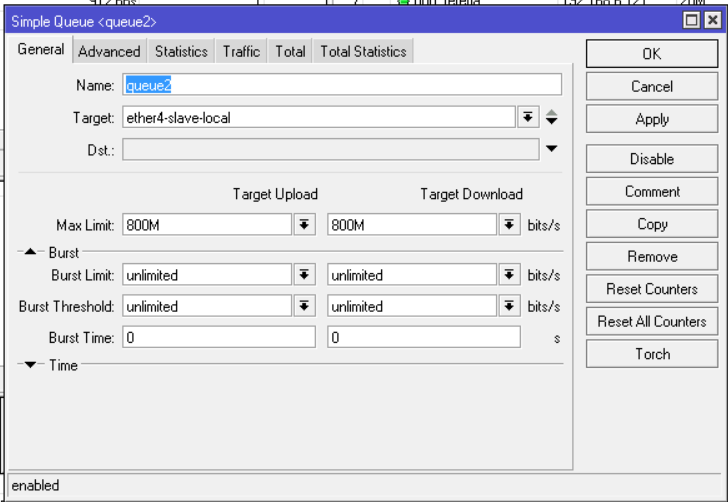Image resolution: width=728 pixels, height=502 pixels.
Task: Collapse the Burst section
Action: click(30, 252)
